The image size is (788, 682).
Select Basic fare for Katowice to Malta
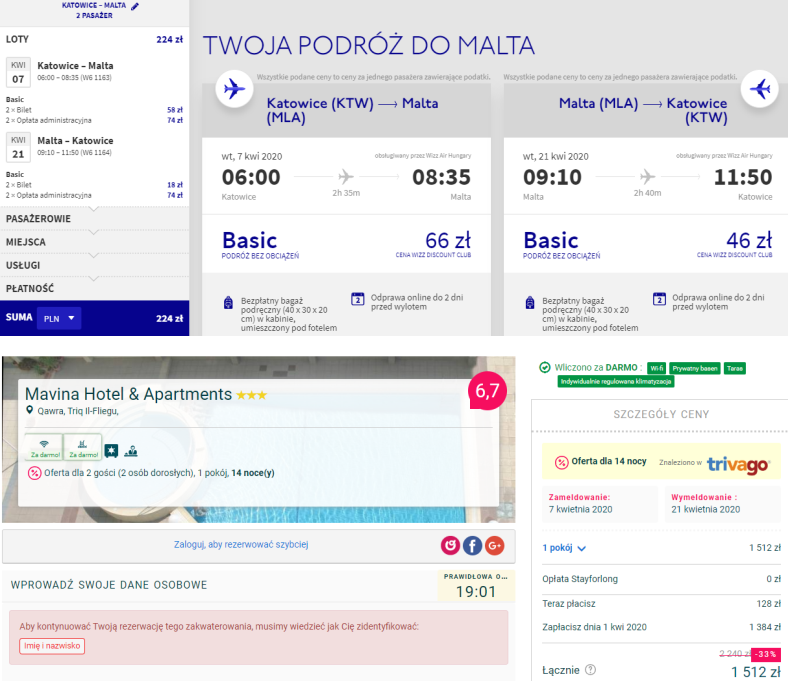[346, 244]
